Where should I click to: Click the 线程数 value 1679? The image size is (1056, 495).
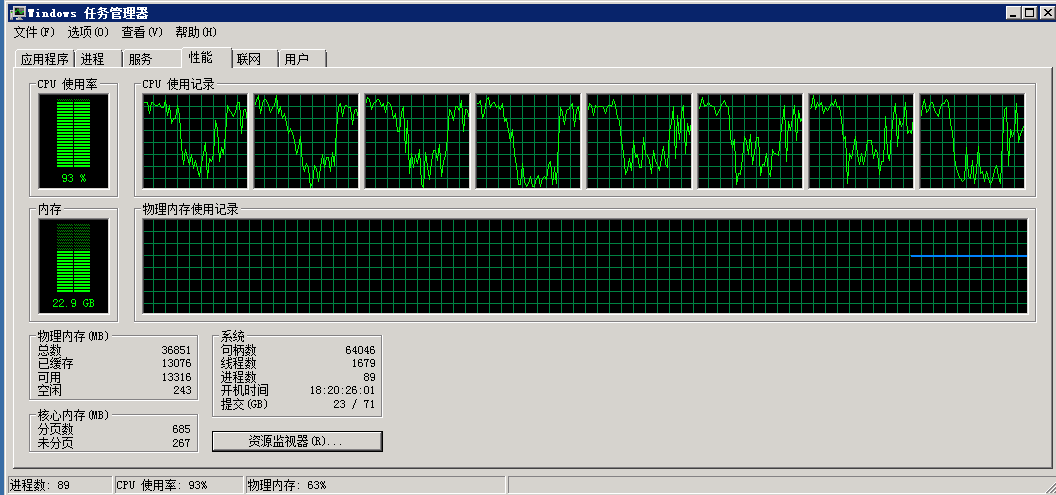(x=363, y=364)
